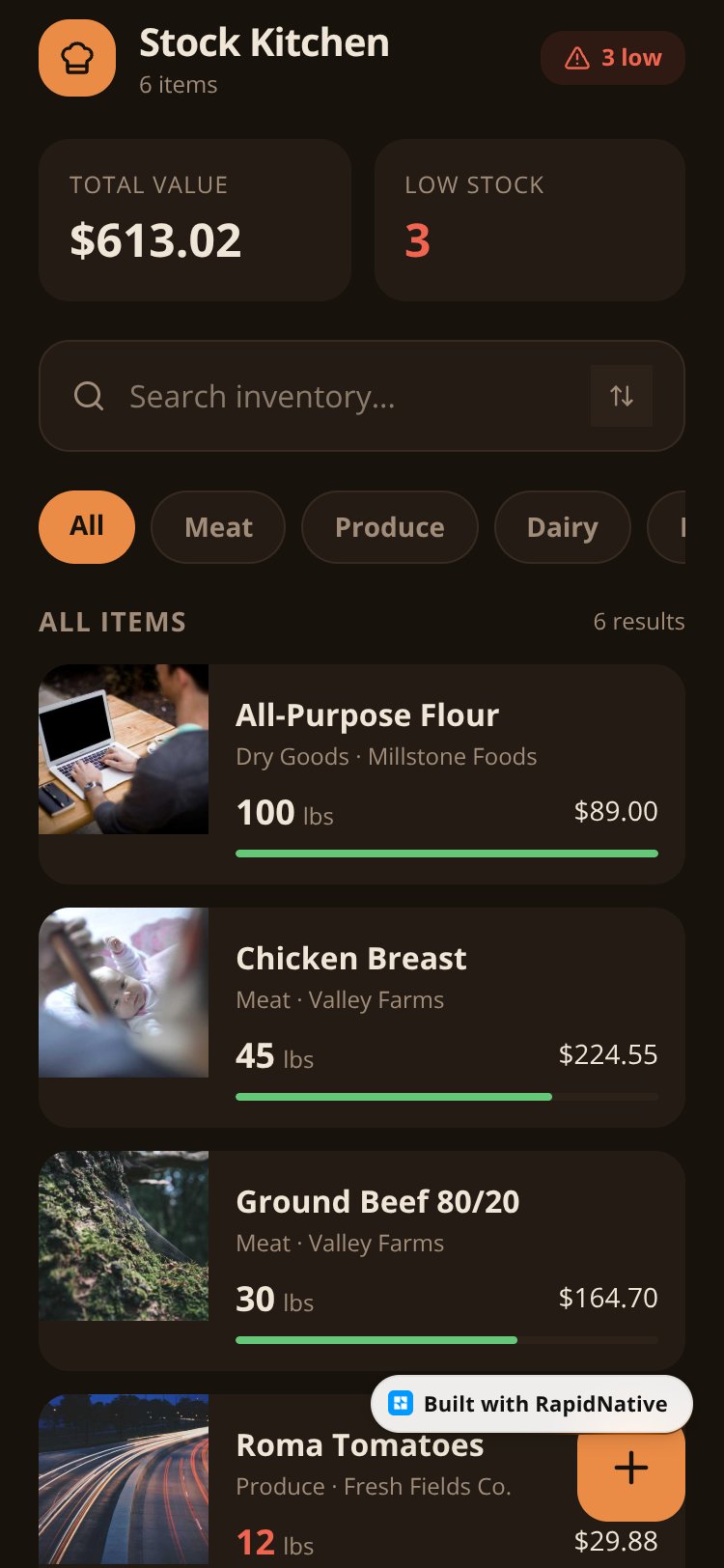This screenshot has width=724, height=1568.
Task: Open the Built with RapidNative link
Action: click(532, 1404)
